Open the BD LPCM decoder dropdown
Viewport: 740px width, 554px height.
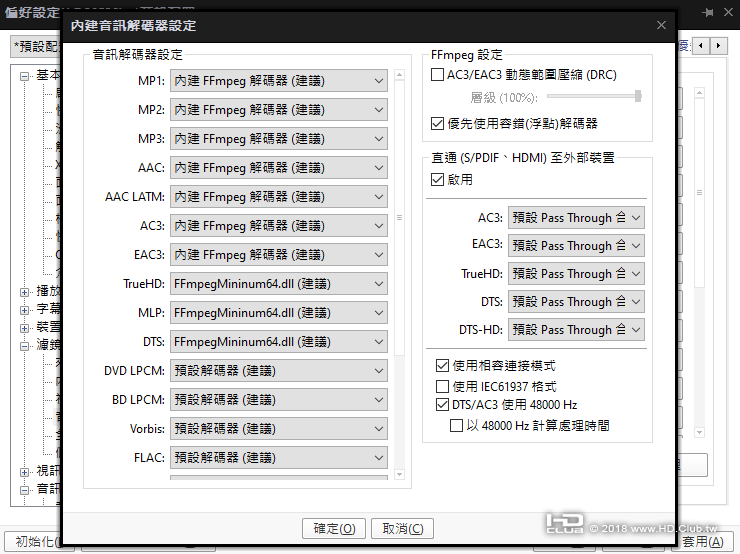[278, 400]
